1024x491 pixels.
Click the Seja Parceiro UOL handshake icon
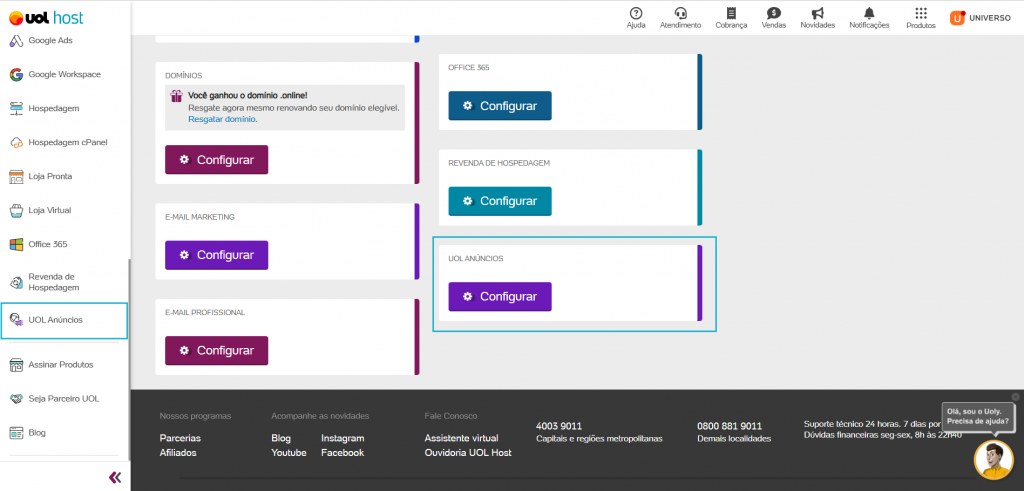[x=16, y=398]
